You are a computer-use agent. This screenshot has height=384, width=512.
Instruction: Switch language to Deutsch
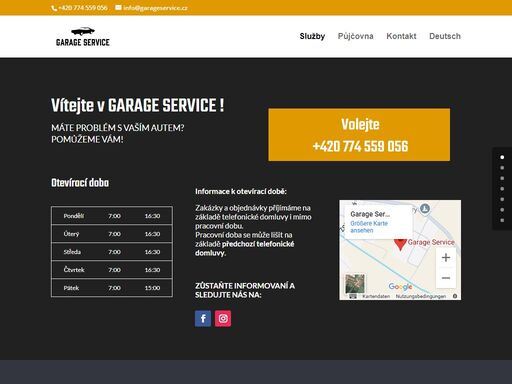[x=445, y=36]
